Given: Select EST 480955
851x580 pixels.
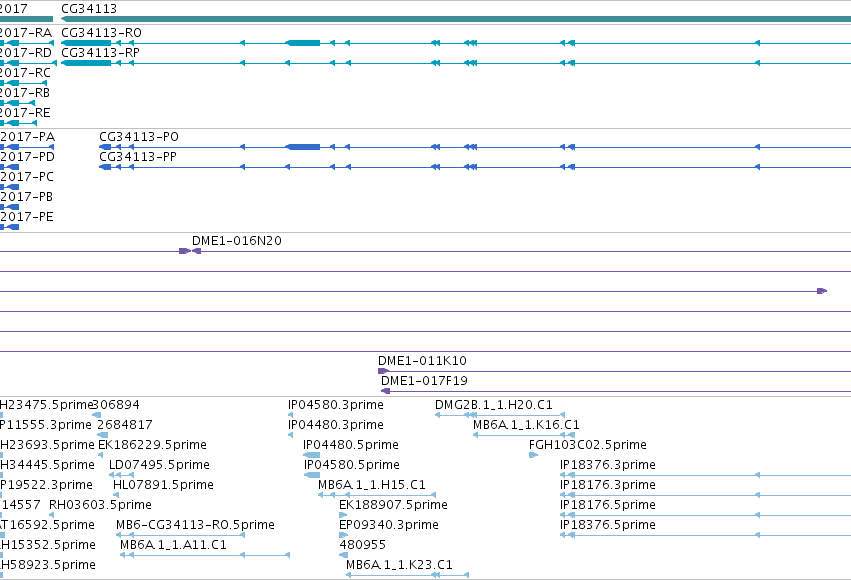Looking at the screenshot, I should pos(363,545).
